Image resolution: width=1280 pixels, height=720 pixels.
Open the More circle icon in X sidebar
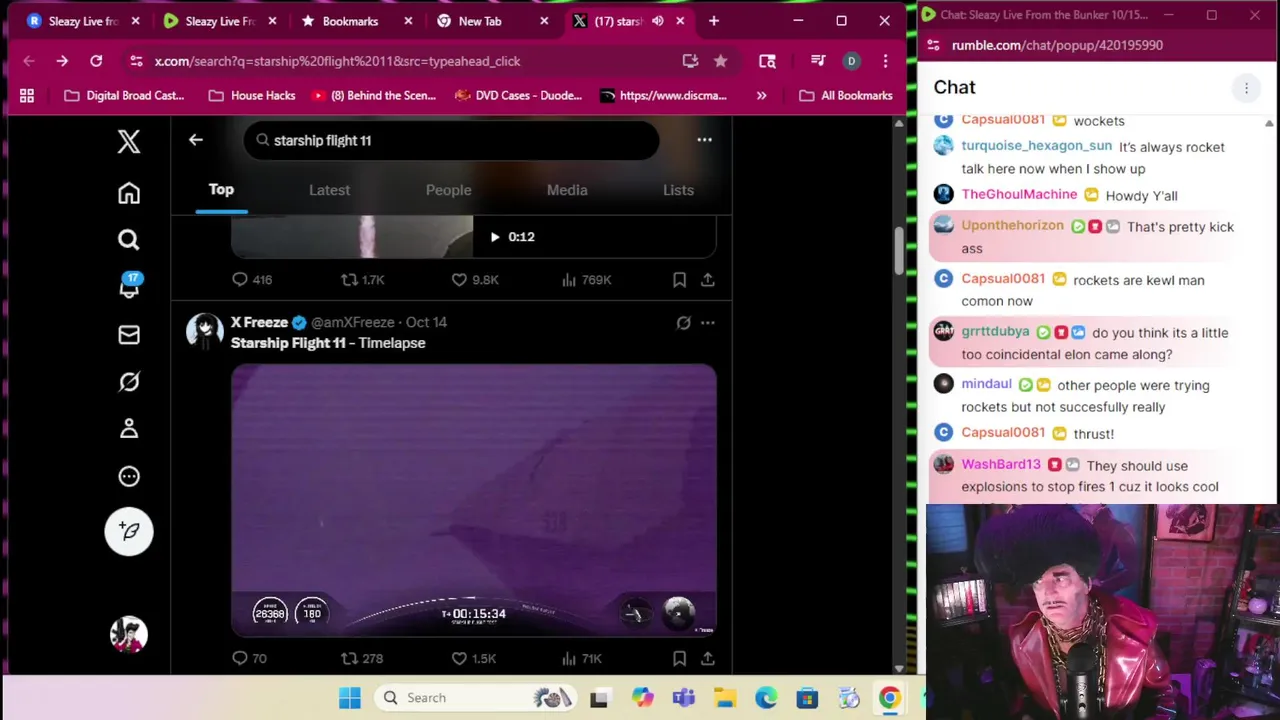tap(129, 477)
